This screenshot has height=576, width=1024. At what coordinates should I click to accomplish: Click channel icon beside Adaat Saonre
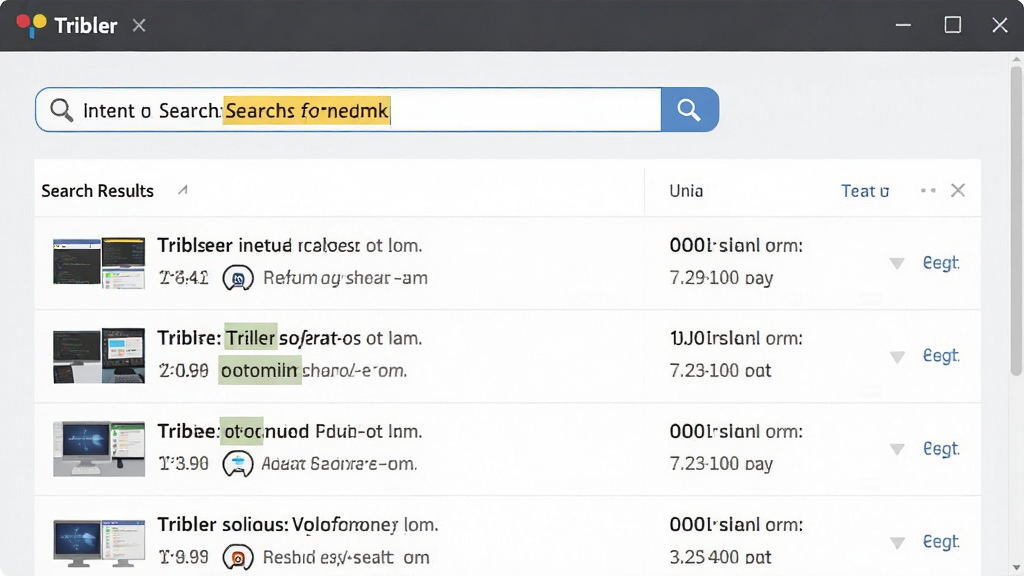click(238, 464)
